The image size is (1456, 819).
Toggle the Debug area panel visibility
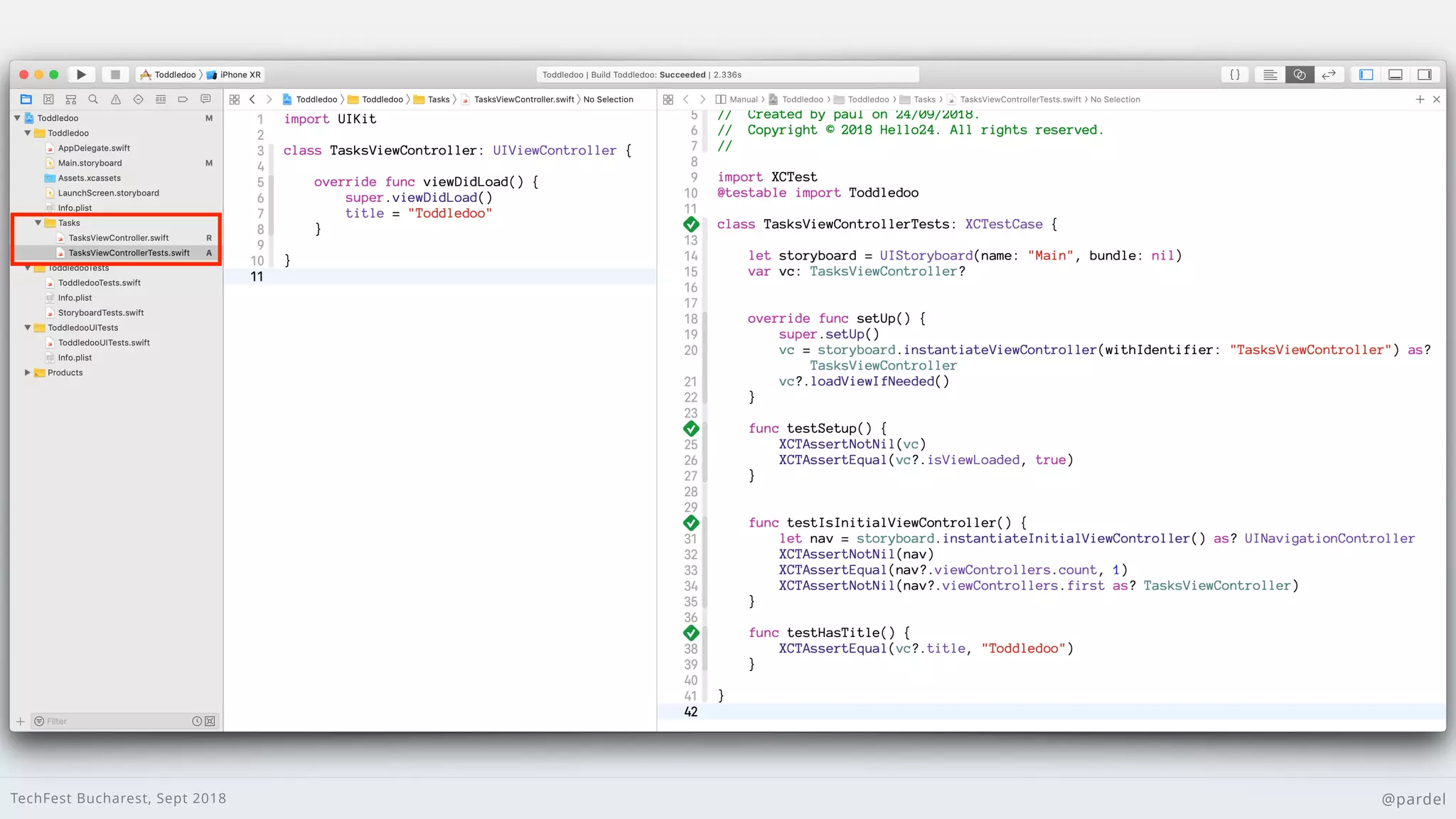[x=1395, y=75]
